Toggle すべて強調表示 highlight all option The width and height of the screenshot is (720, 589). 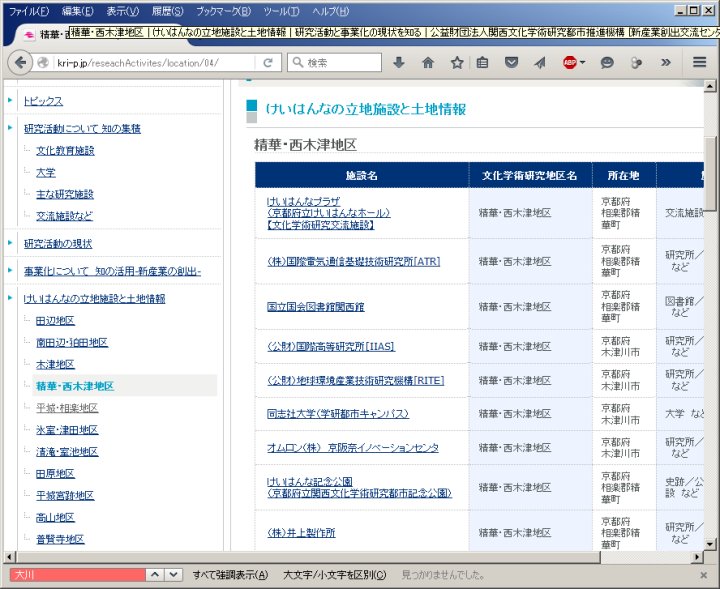[x=230, y=575]
